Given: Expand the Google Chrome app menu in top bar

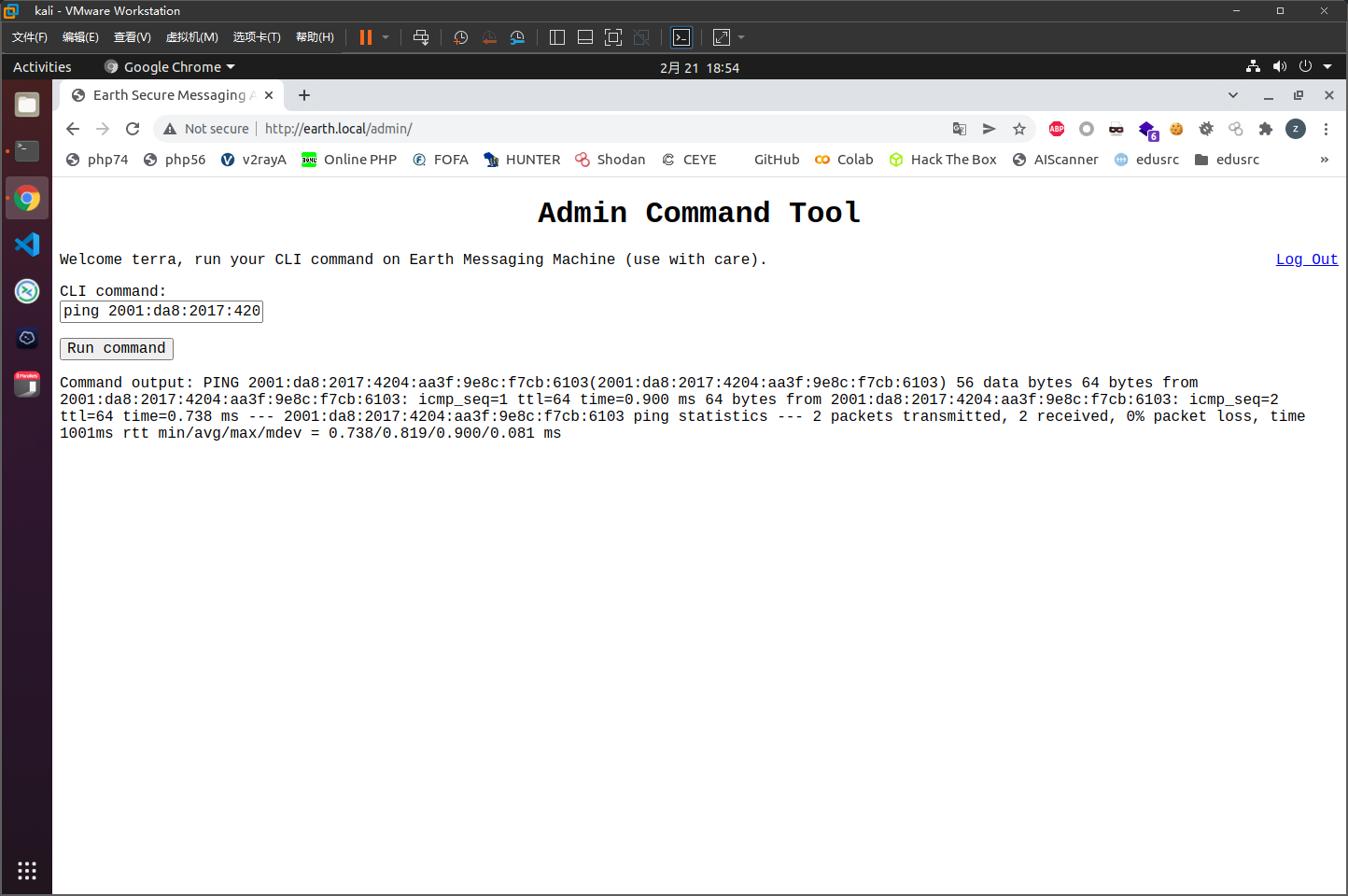Looking at the screenshot, I should [170, 67].
